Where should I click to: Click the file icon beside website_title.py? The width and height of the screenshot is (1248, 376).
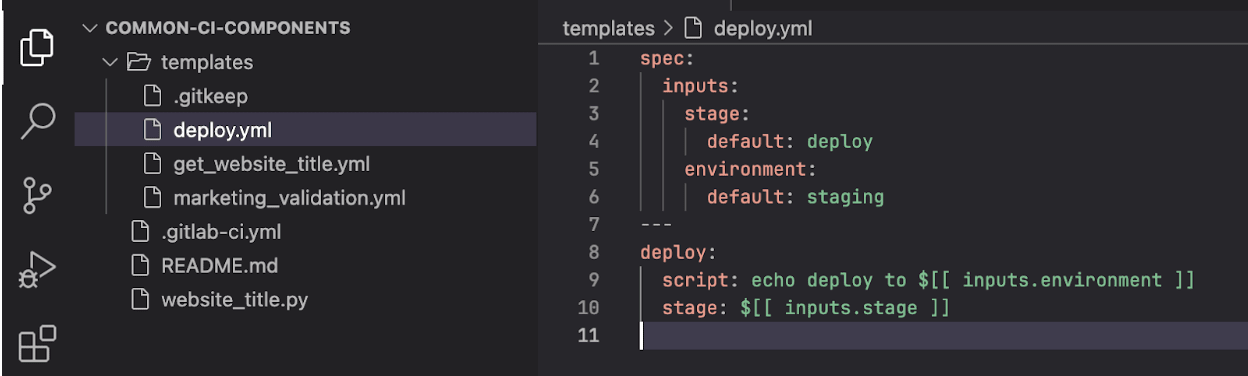click(141, 299)
